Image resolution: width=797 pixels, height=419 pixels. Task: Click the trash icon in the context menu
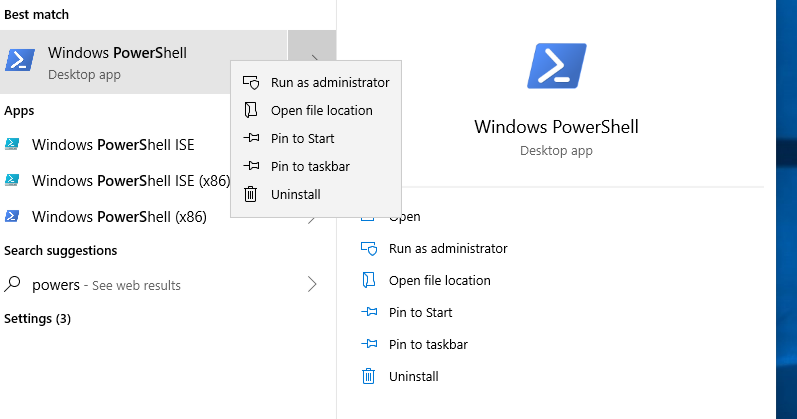point(251,194)
